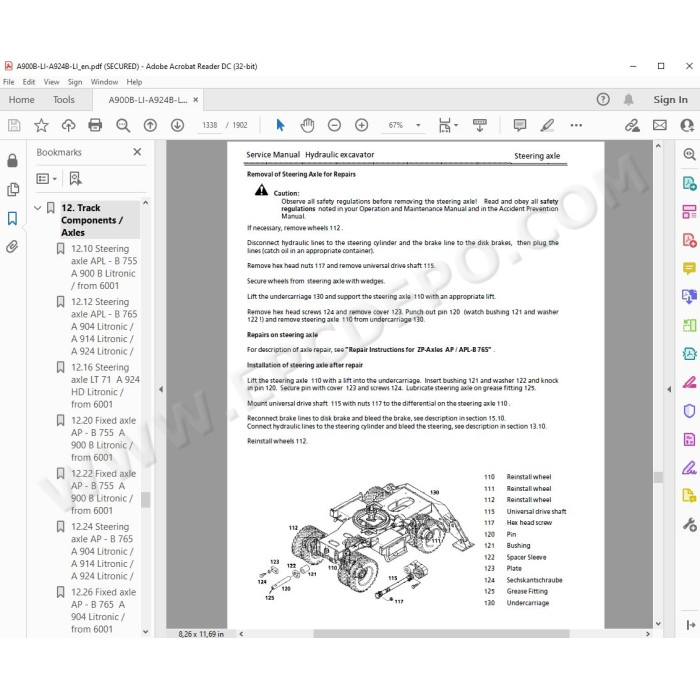Screen dimensions: 700x700
Task: Share a link to the file icon
Action: (632, 125)
